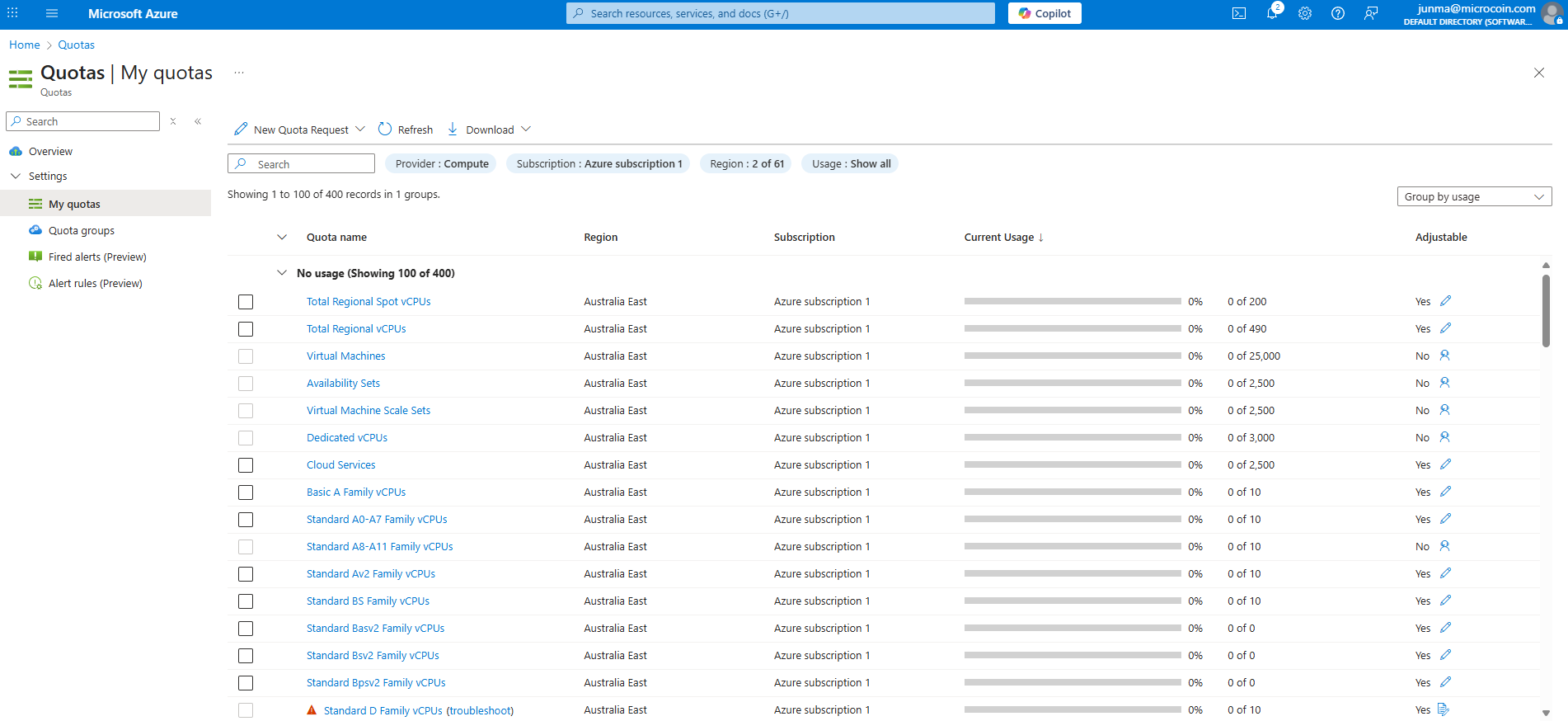Open the more options ellipsis next to My quotas
Image resolution: width=1568 pixels, height=721 pixels.
(x=239, y=73)
